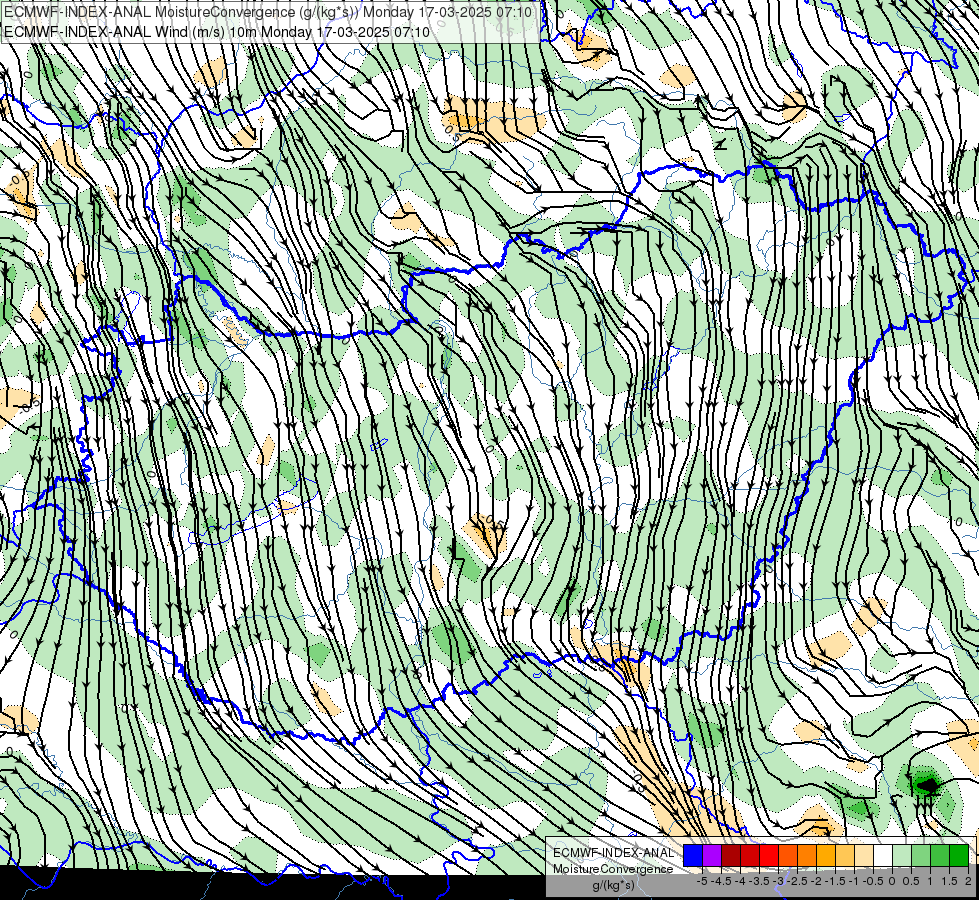This screenshot has height=900, width=979.
Task: Select the dark maroon swatch -4.5 to -4
Action: (731, 855)
